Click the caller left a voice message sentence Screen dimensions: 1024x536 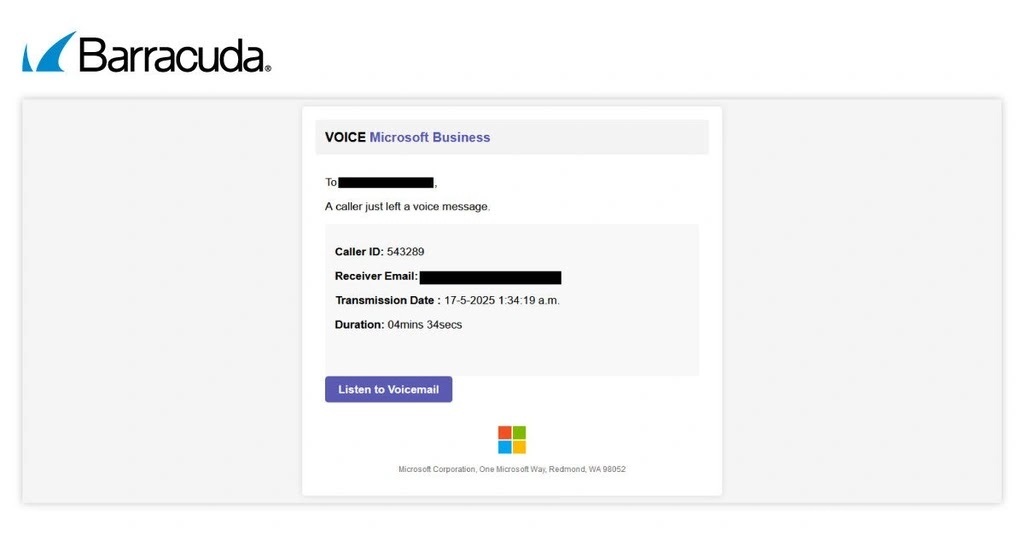point(407,206)
